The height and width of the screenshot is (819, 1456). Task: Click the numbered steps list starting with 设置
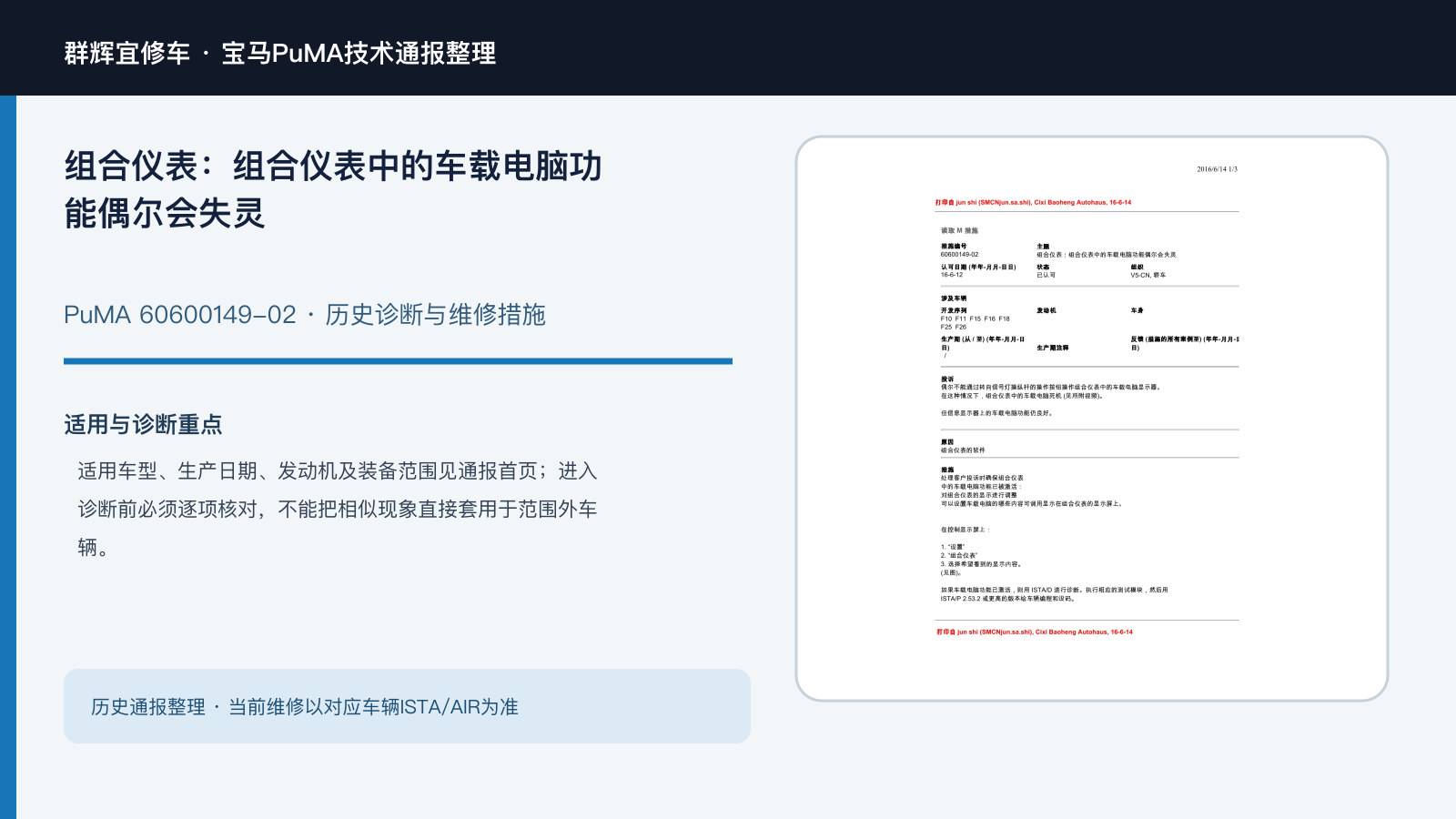click(x=969, y=560)
